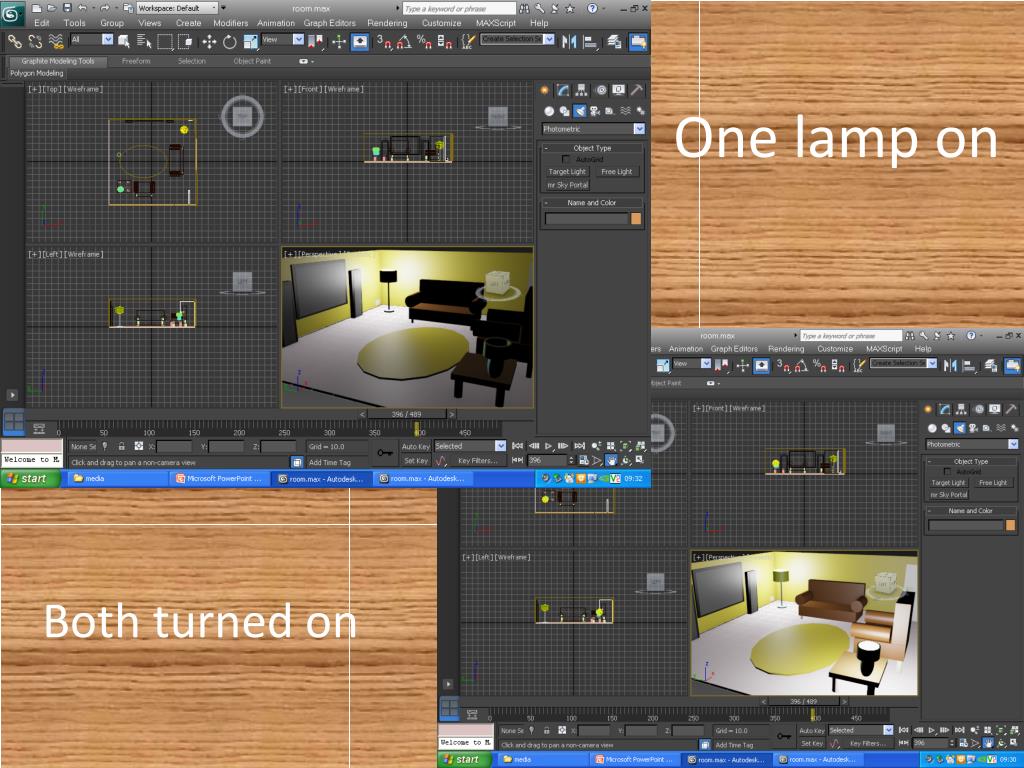Image resolution: width=1024 pixels, height=768 pixels.
Task: Click the Maximize Viewport Toggle in upper window
Action: click(640, 460)
